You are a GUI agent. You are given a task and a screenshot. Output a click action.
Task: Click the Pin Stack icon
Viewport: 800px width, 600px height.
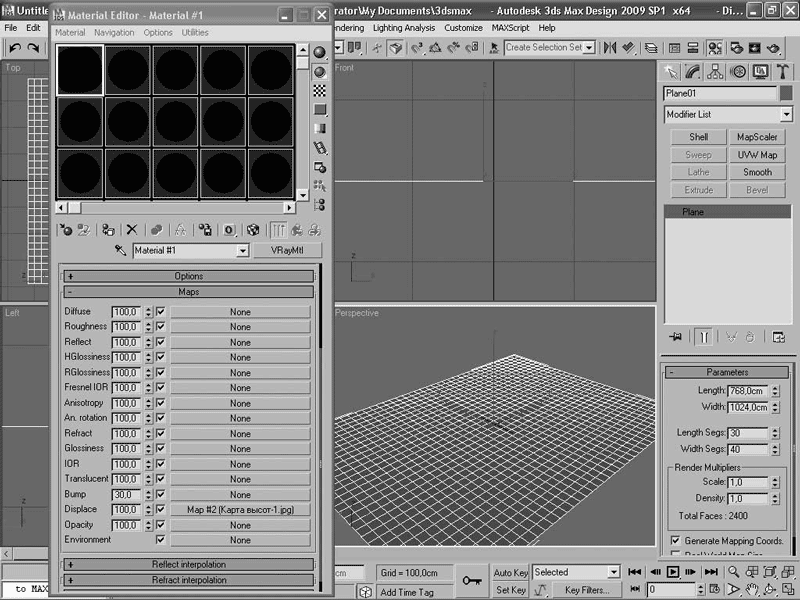coord(677,337)
